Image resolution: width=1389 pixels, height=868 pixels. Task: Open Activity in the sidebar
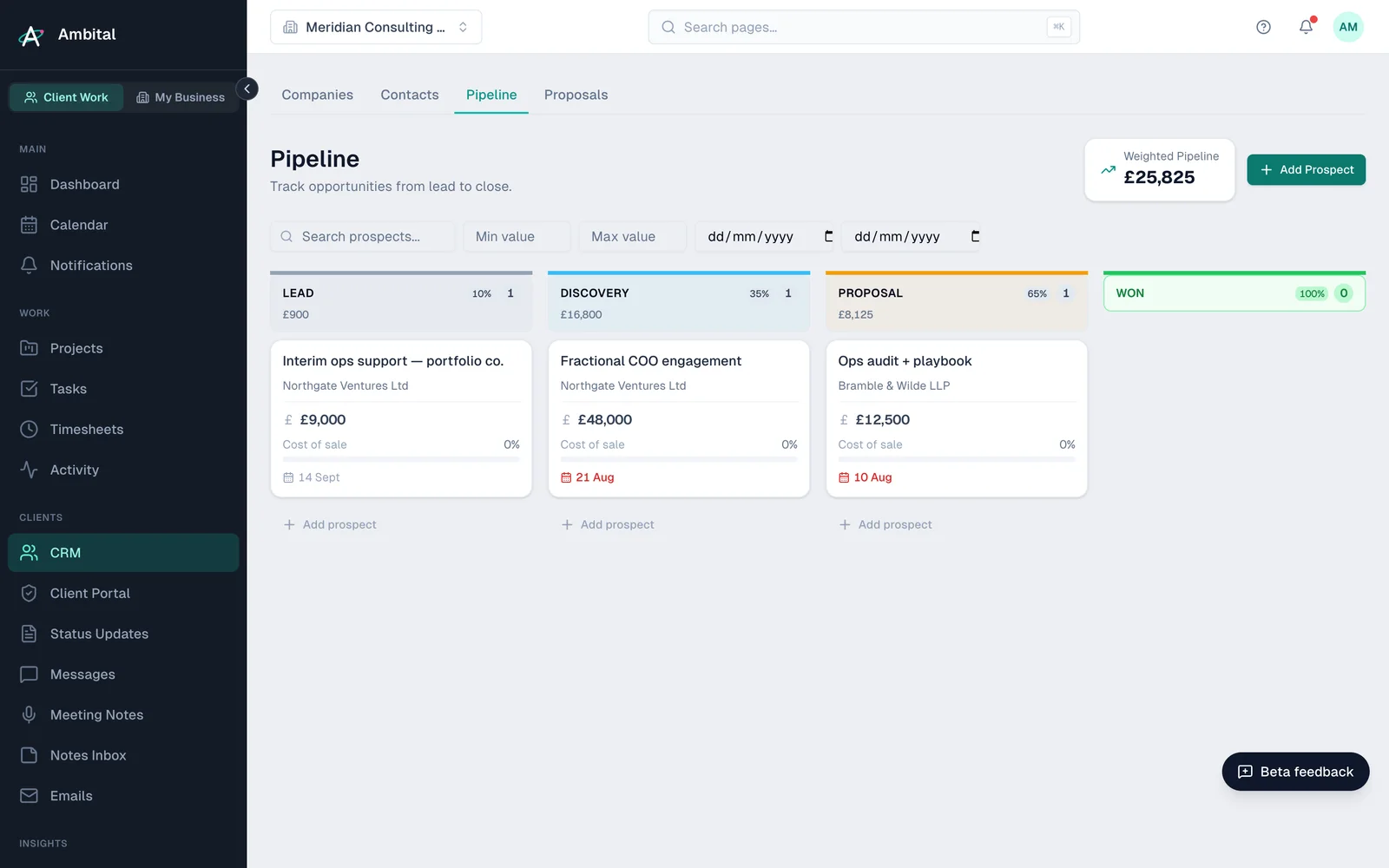click(123, 470)
